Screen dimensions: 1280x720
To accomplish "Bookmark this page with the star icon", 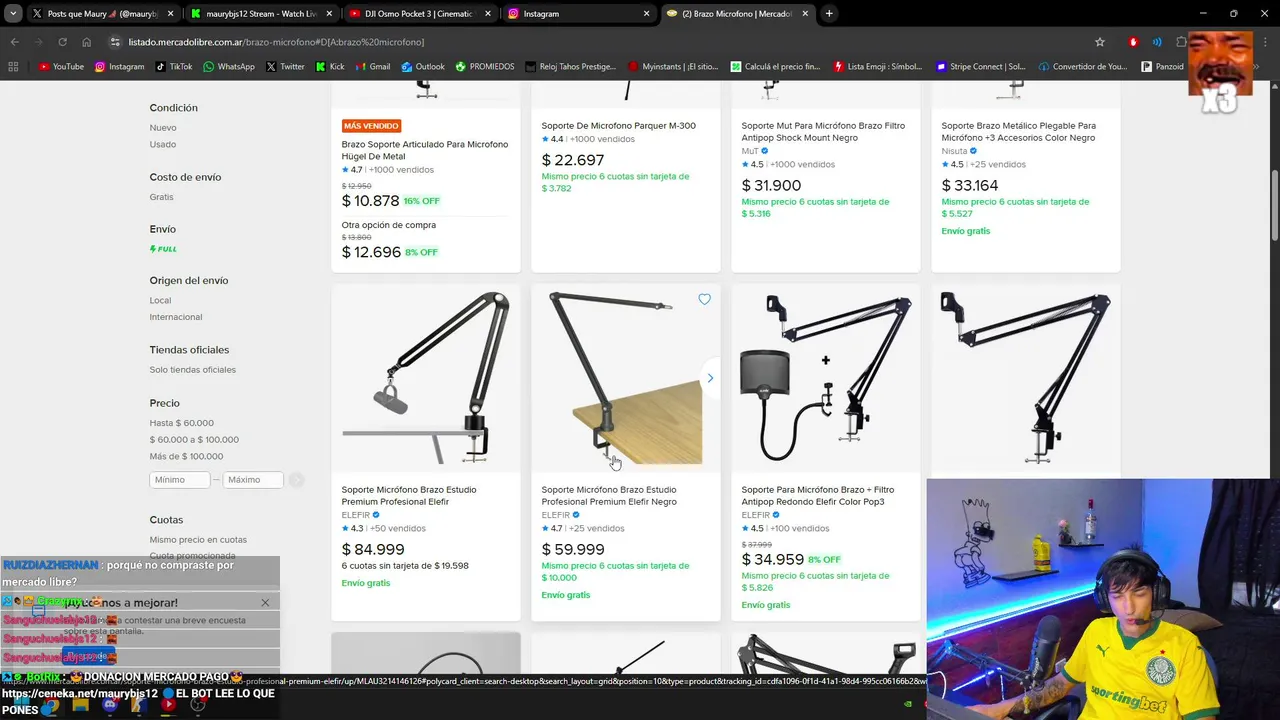I will pyautogui.click(x=1100, y=42).
